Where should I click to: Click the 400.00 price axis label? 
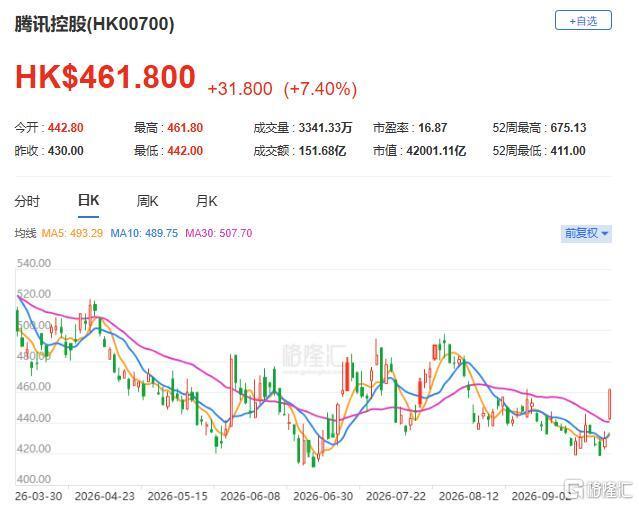click(34, 479)
